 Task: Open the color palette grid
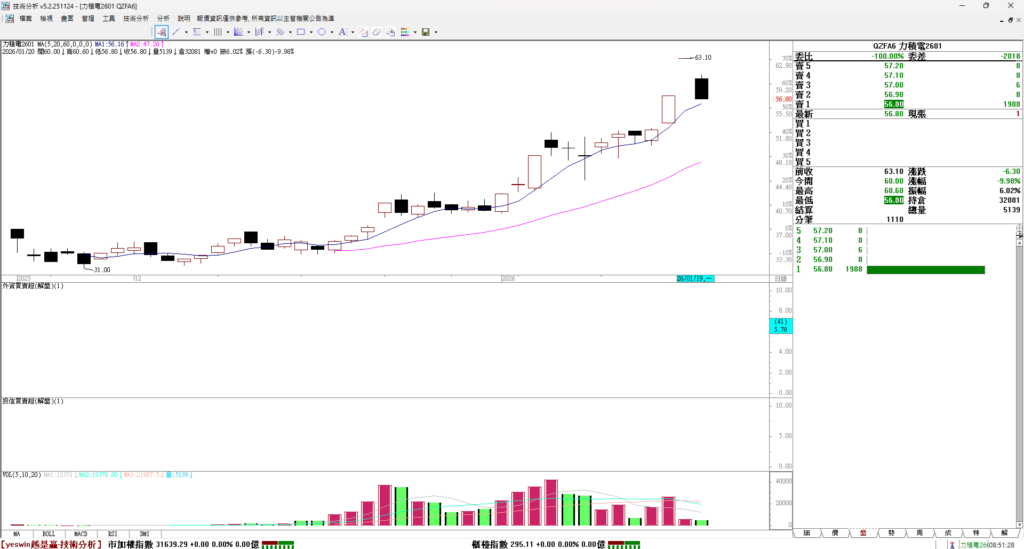tap(404, 32)
